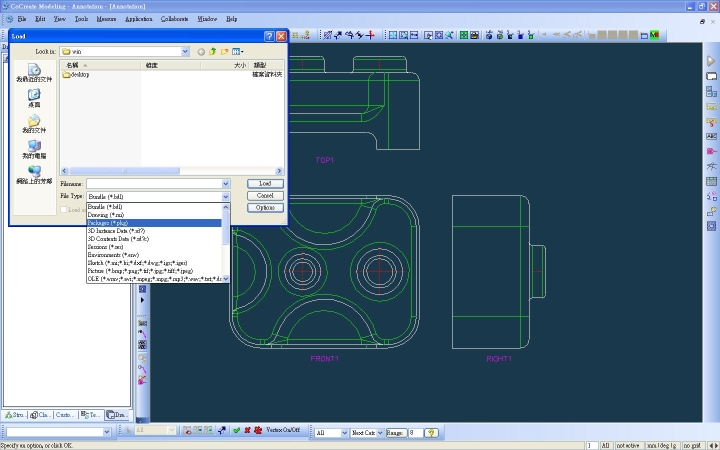Click the red cross-arrow toolbar icon
720x450 pixels.
coord(370,35)
